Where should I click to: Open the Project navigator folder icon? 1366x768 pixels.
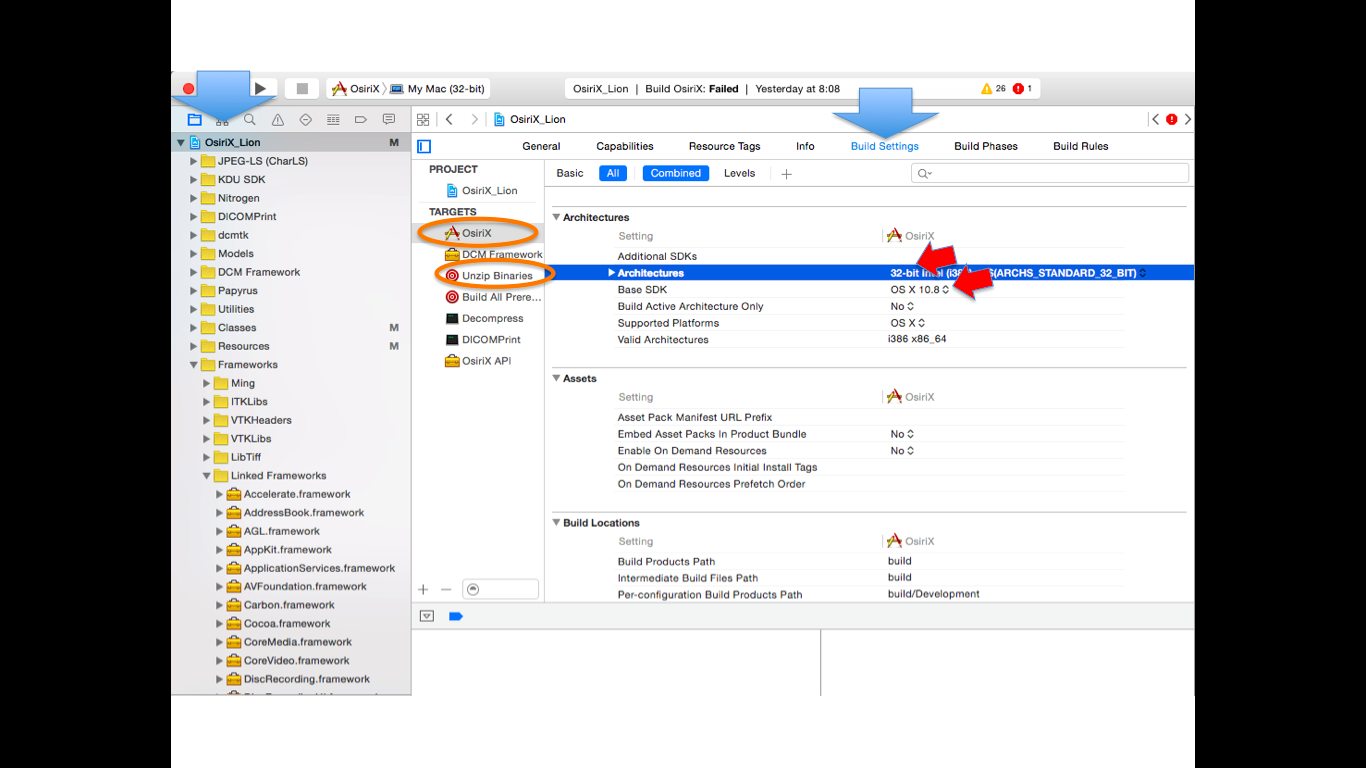194,119
